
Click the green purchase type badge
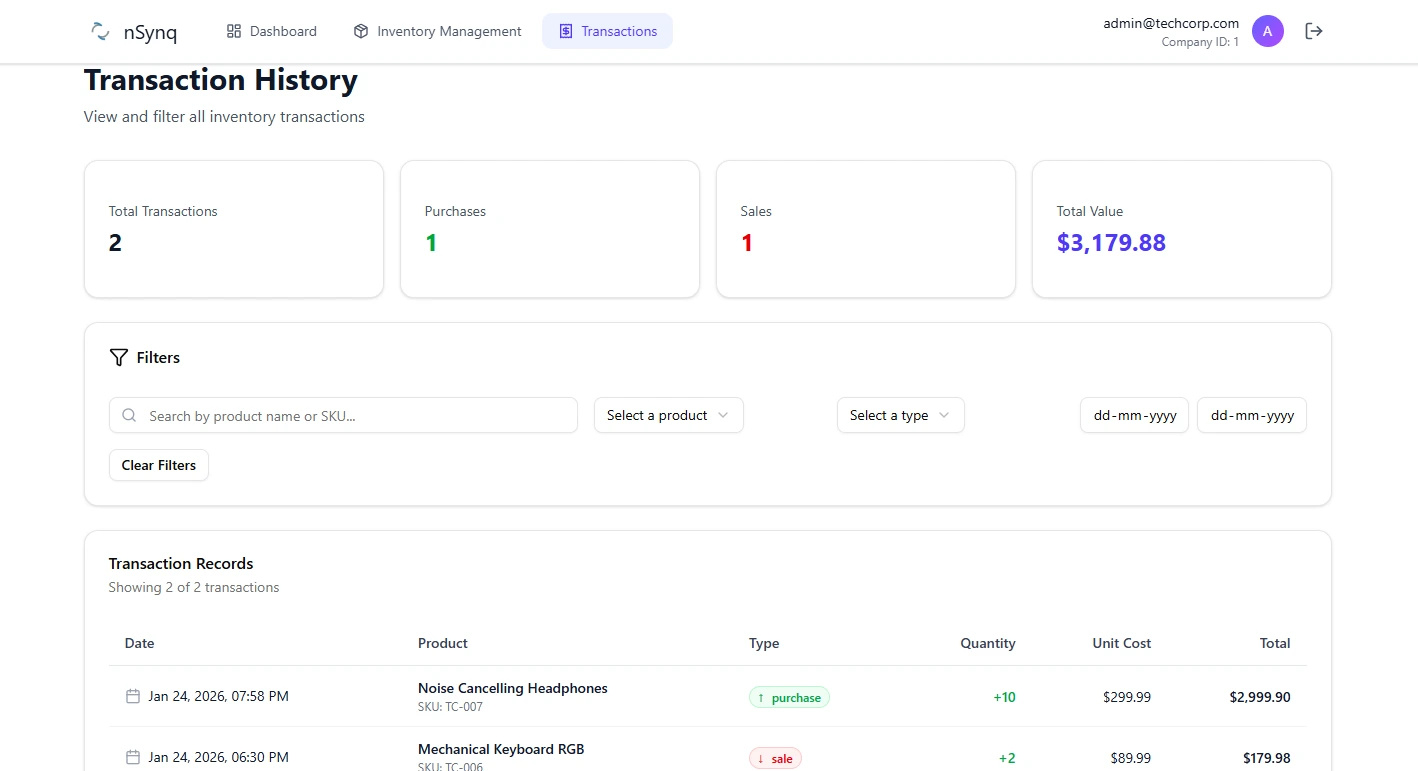click(x=789, y=698)
